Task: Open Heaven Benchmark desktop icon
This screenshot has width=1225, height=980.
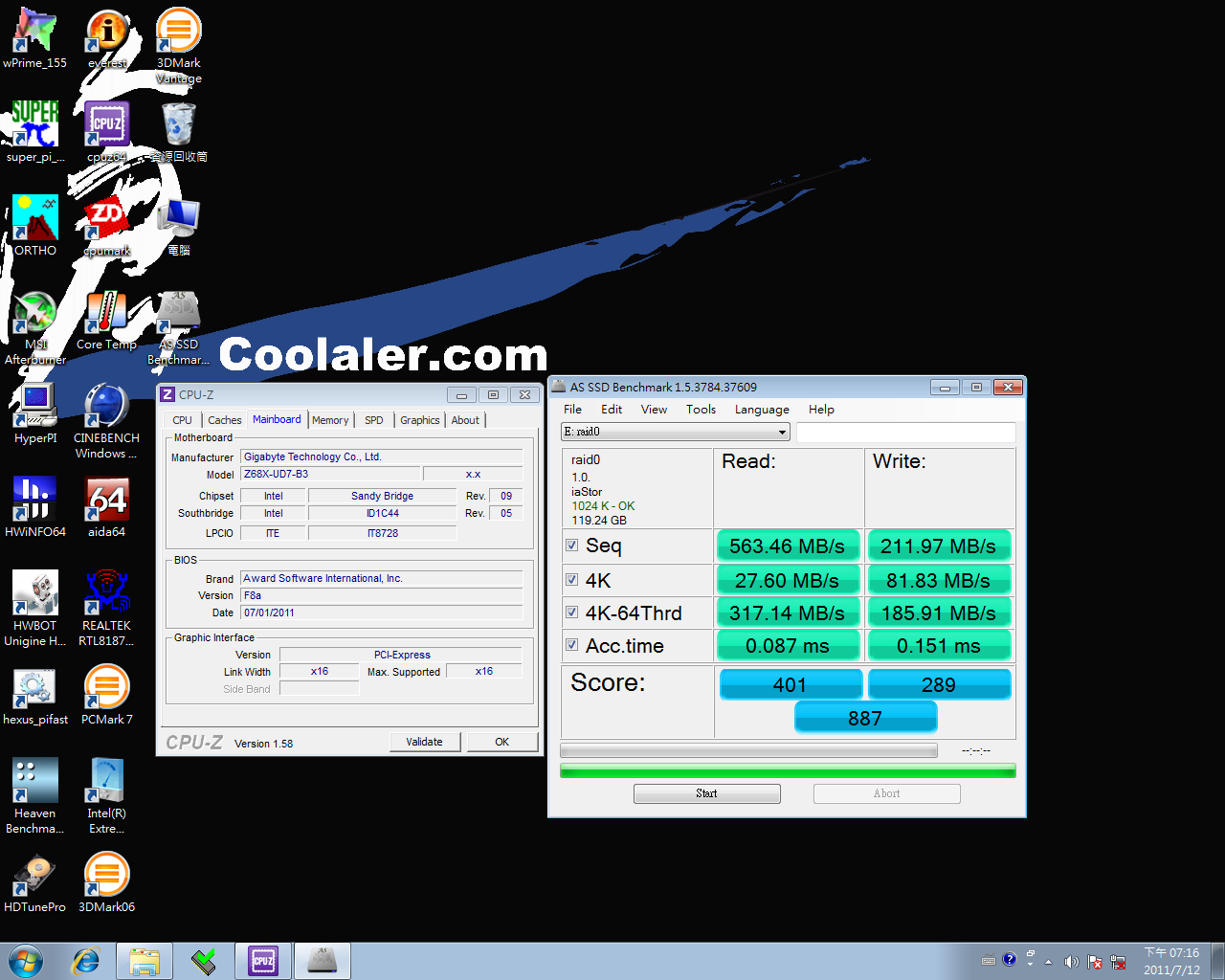Action: click(35, 796)
